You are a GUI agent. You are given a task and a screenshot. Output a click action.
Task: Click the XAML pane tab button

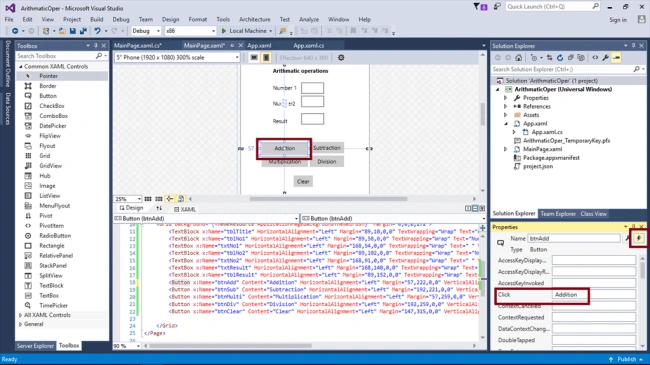click(x=185, y=209)
